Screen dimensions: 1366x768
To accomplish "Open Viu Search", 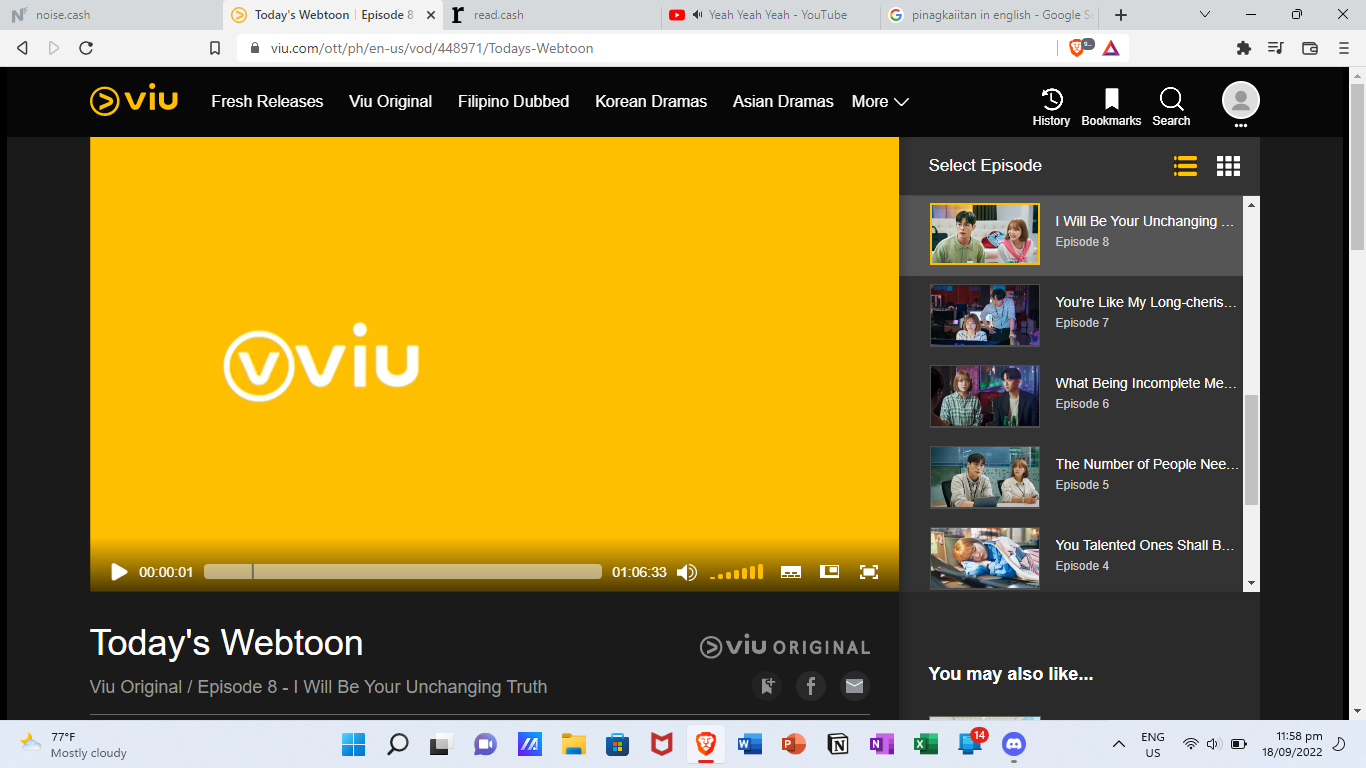I will 1171,107.
